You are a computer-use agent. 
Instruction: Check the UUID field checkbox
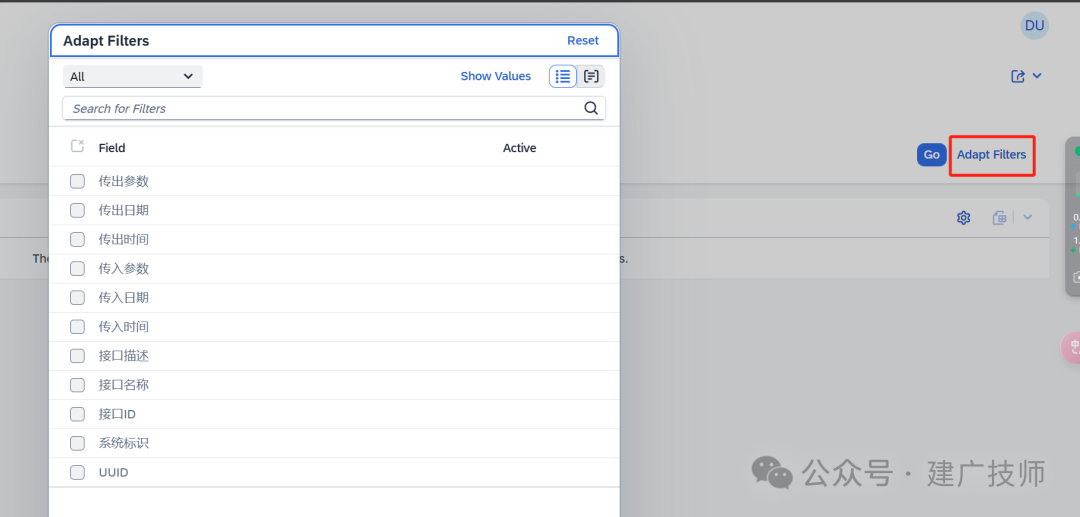pos(77,472)
